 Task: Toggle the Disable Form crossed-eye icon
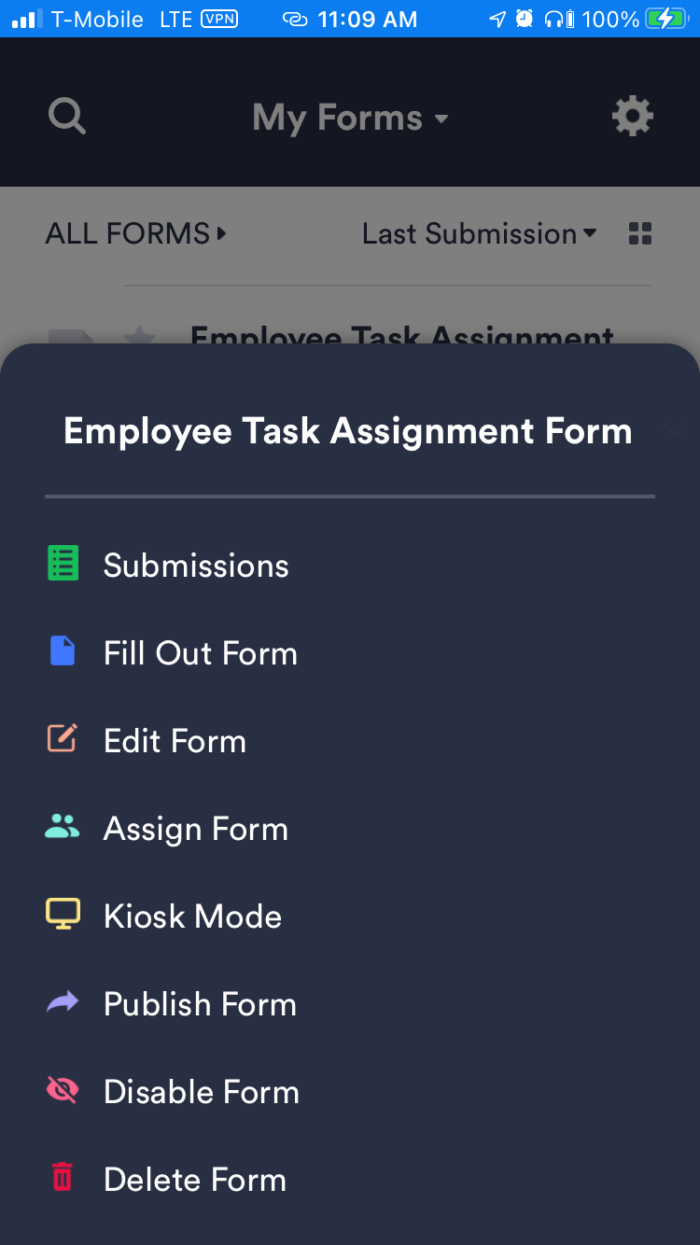[63, 1091]
